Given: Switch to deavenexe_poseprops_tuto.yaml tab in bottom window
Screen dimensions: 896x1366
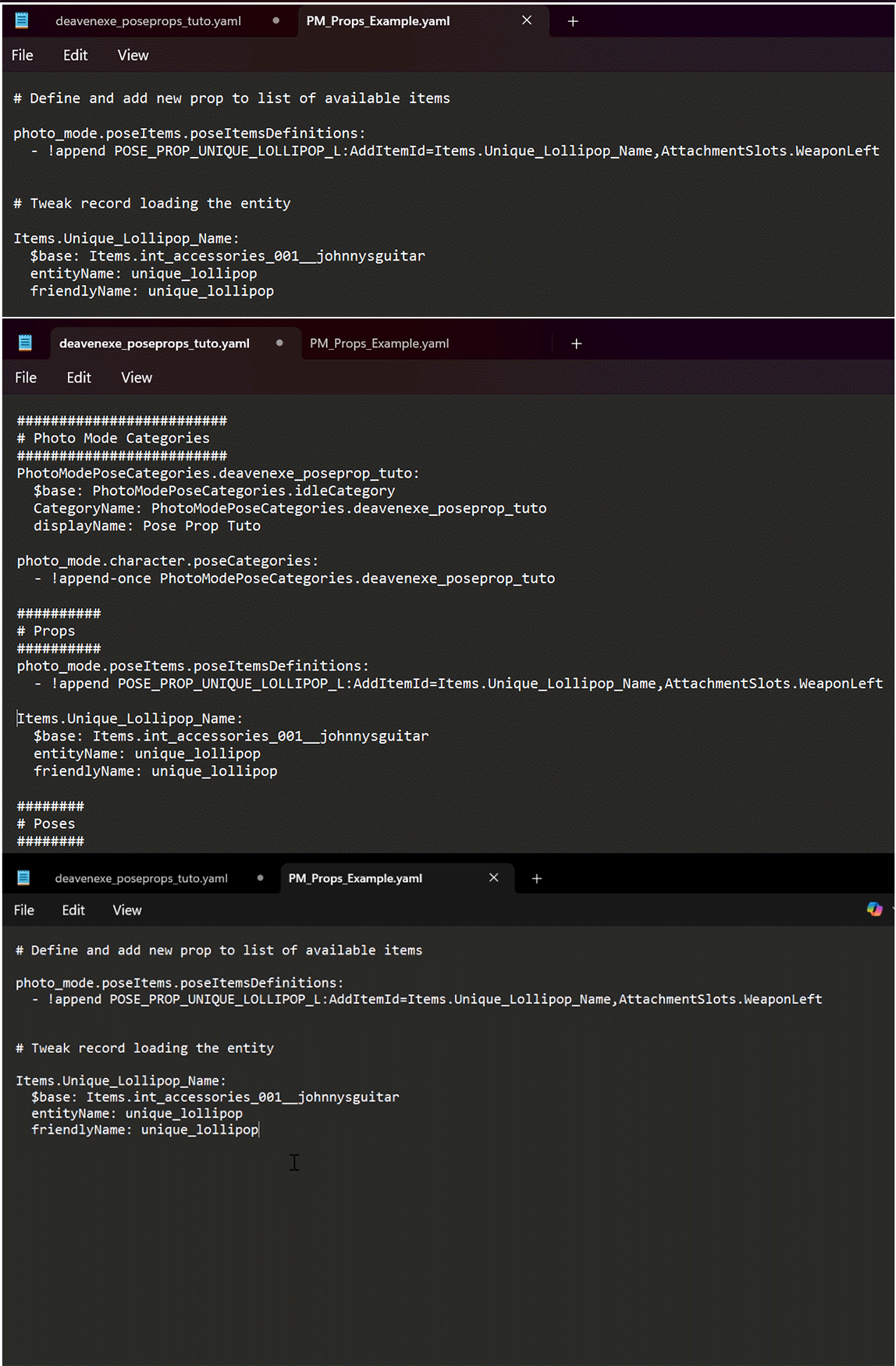Looking at the screenshot, I should 141,879.
